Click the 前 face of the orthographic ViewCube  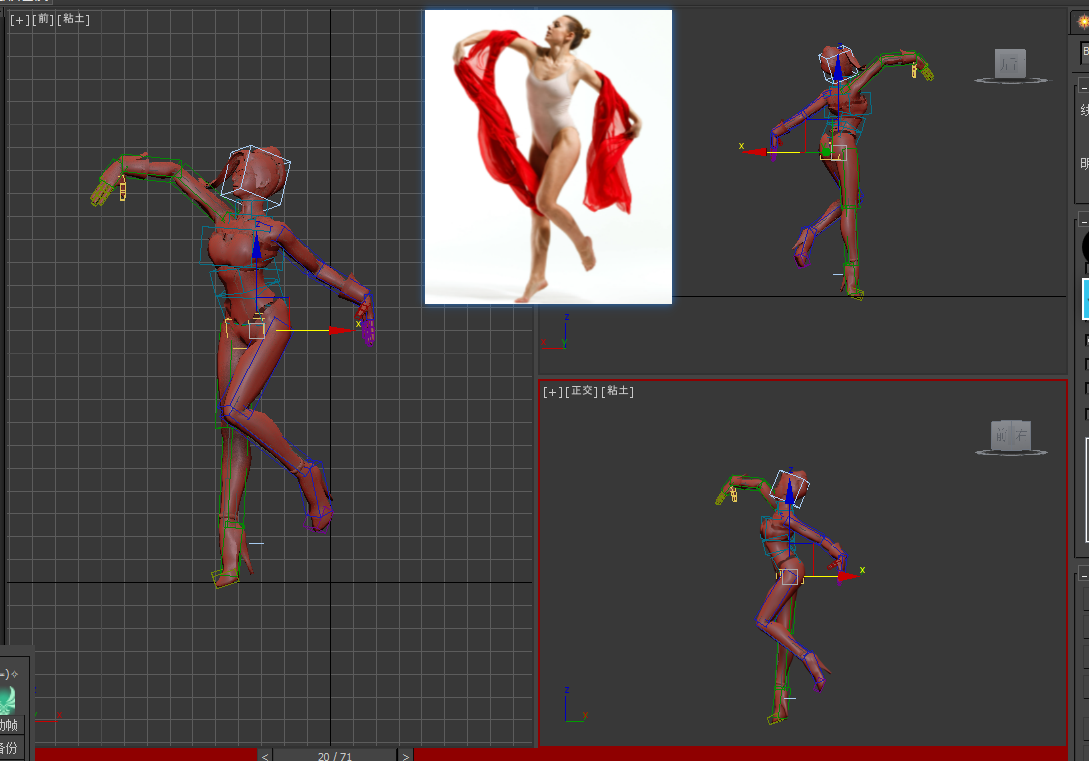click(1002, 435)
